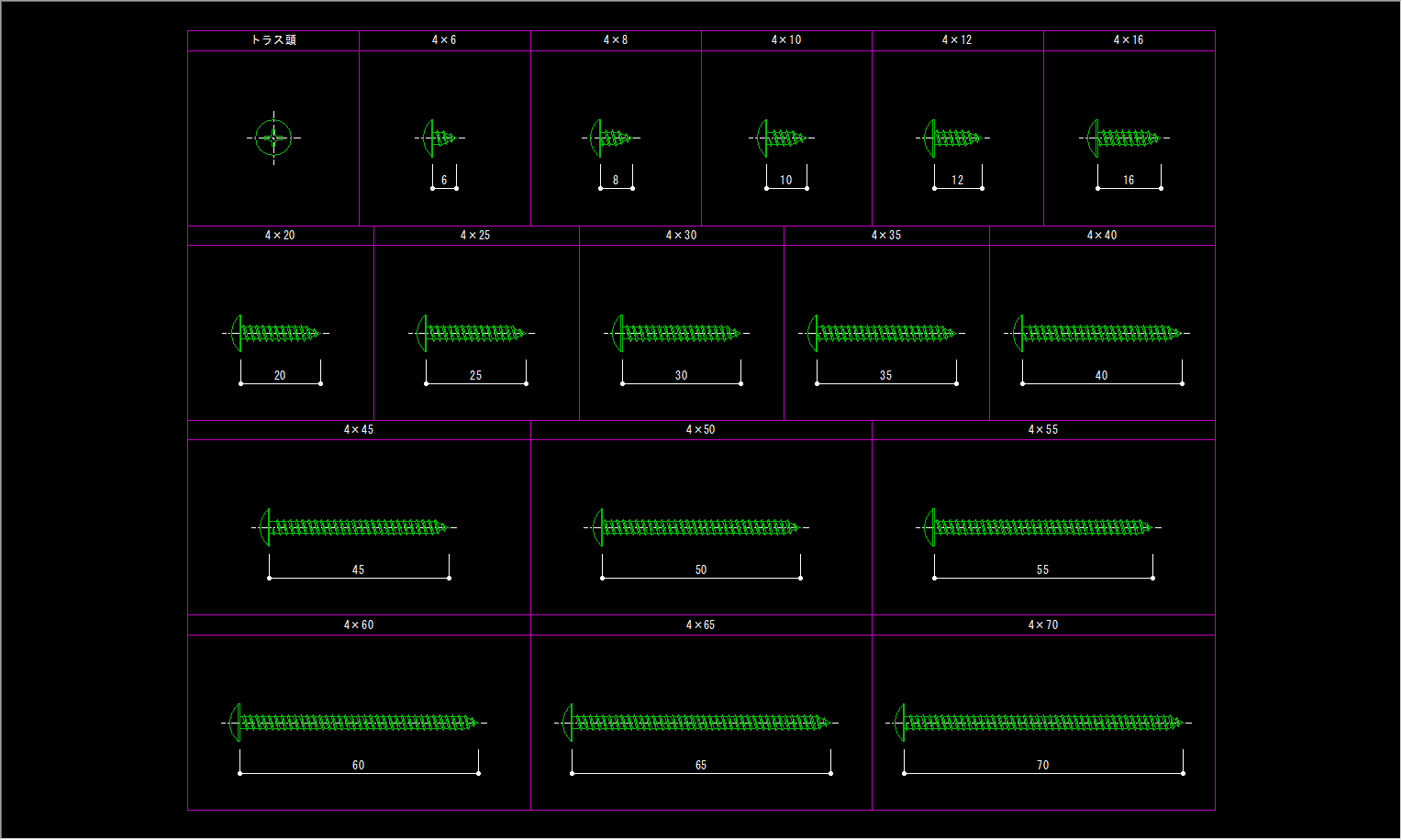
Task: Click the 4×8 header label
Action: (616, 40)
